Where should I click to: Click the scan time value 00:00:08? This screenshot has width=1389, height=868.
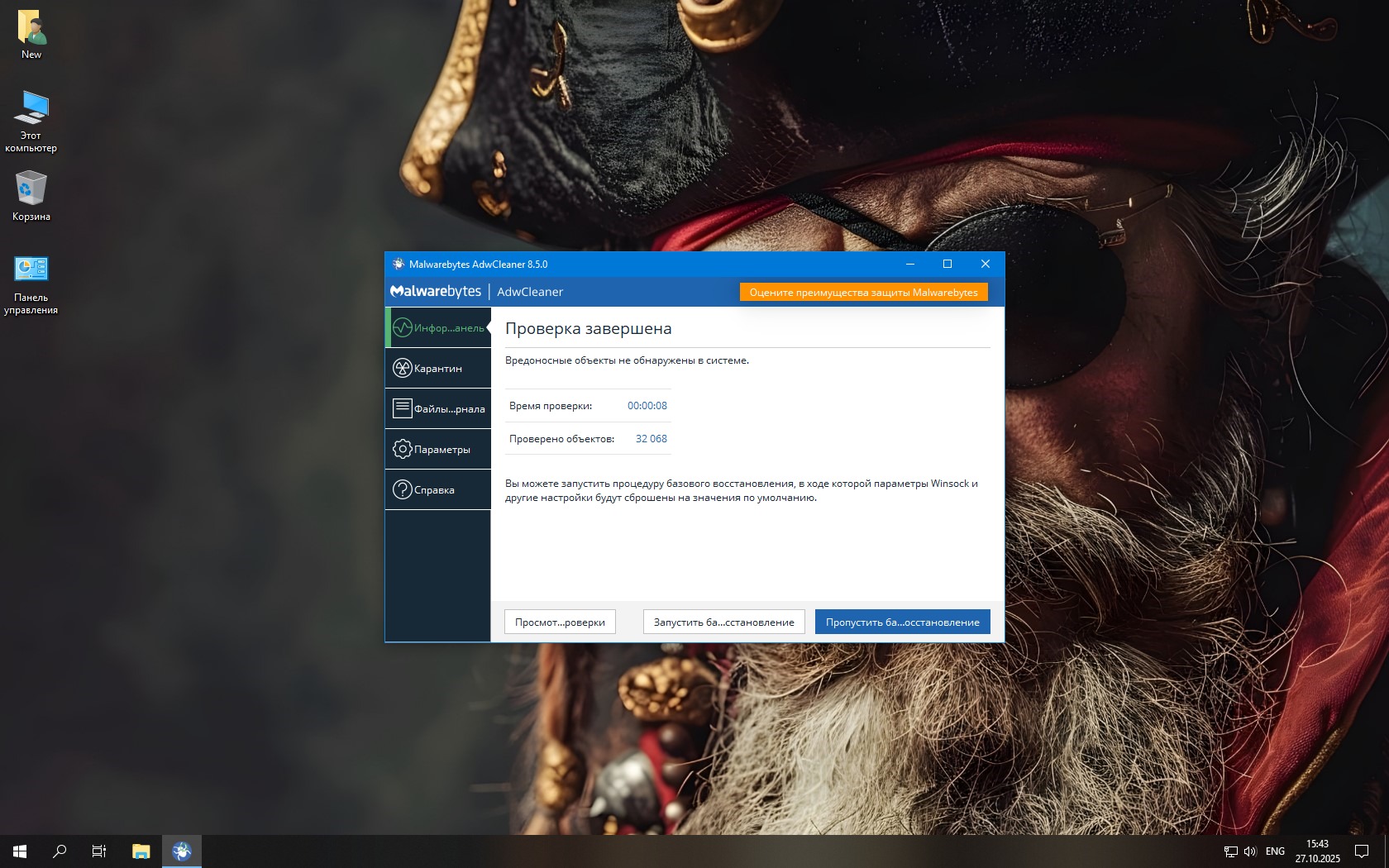pos(647,406)
